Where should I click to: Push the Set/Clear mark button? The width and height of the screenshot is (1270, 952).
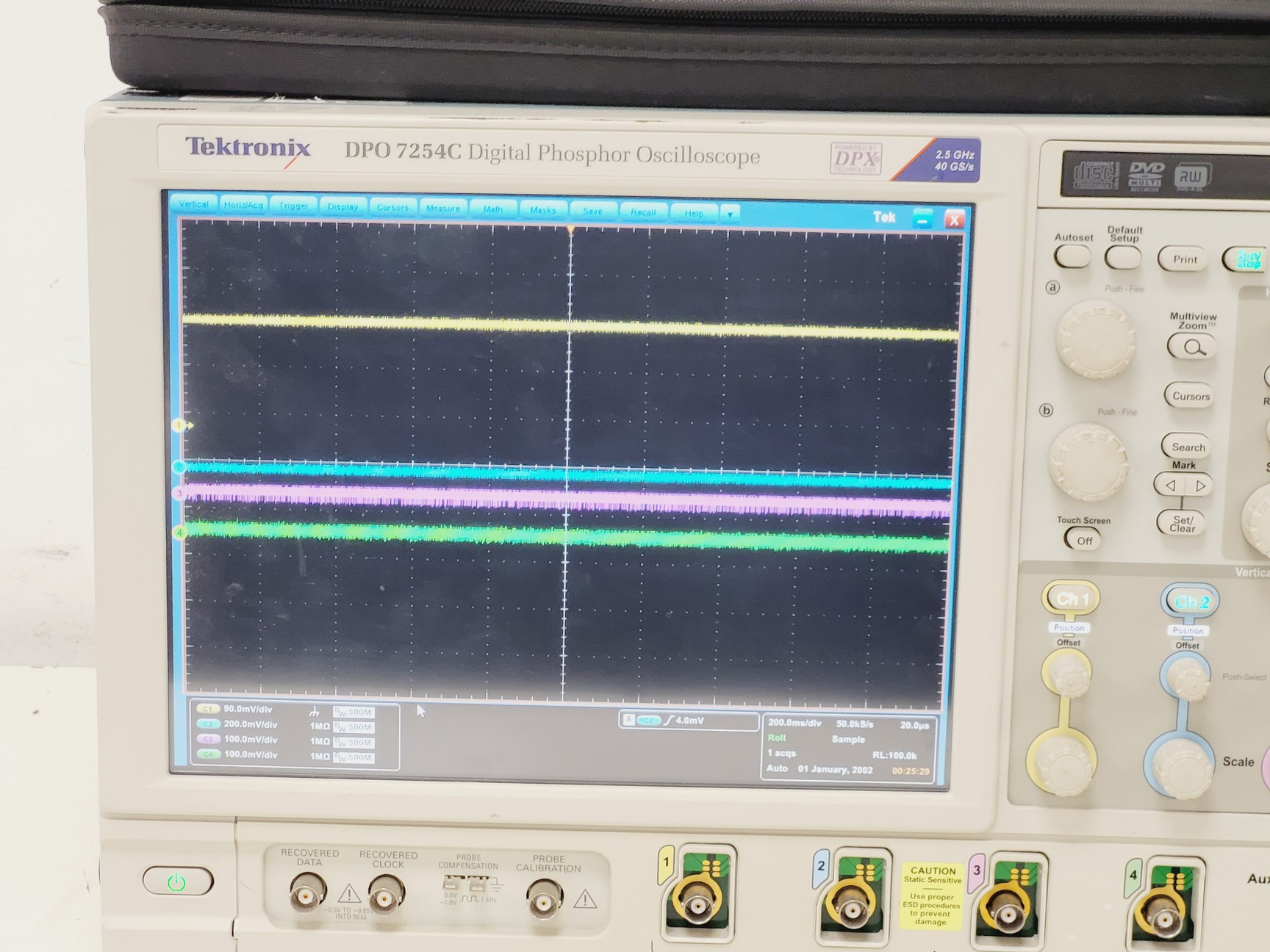click(x=1182, y=524)
